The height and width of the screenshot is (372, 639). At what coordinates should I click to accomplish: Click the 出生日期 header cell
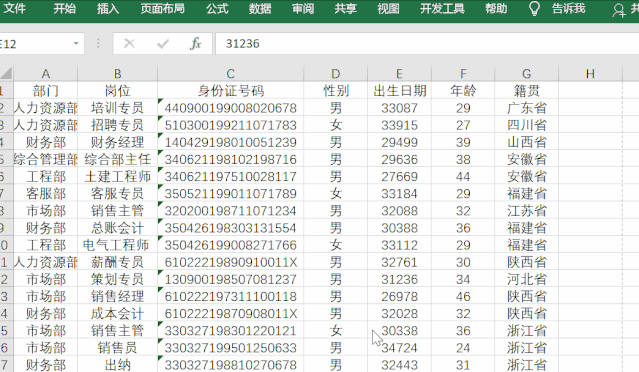(399, 90)
